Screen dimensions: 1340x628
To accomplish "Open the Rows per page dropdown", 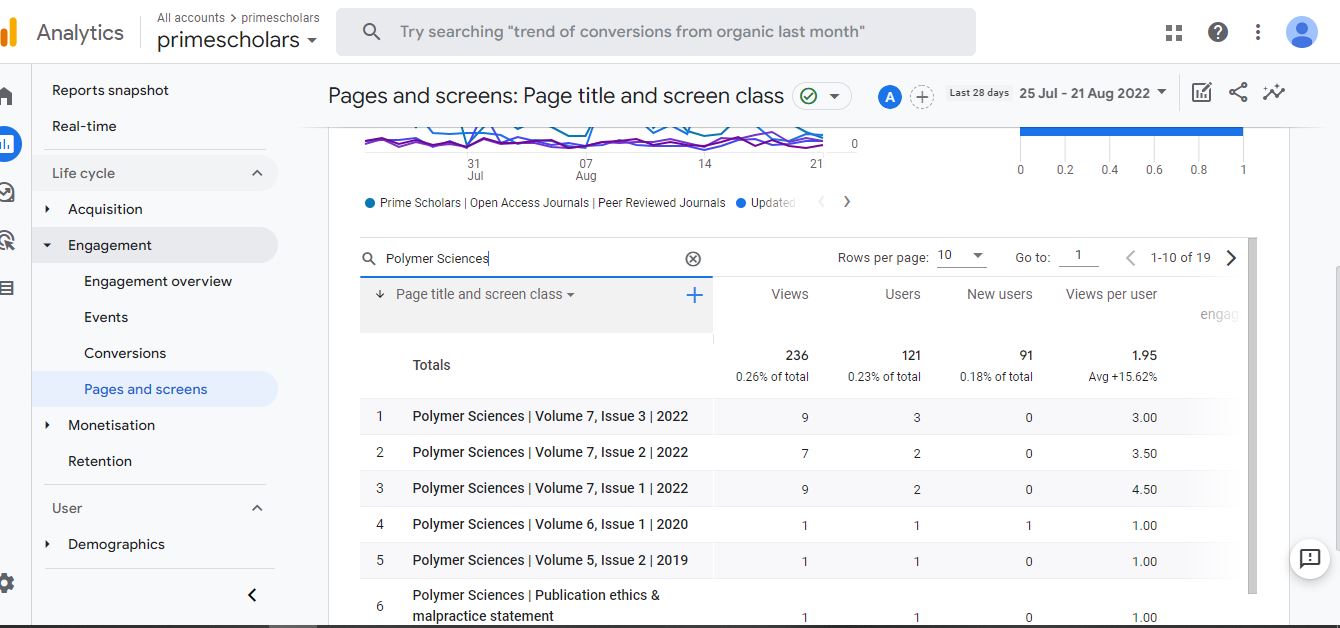I will [x=961, y=256].
